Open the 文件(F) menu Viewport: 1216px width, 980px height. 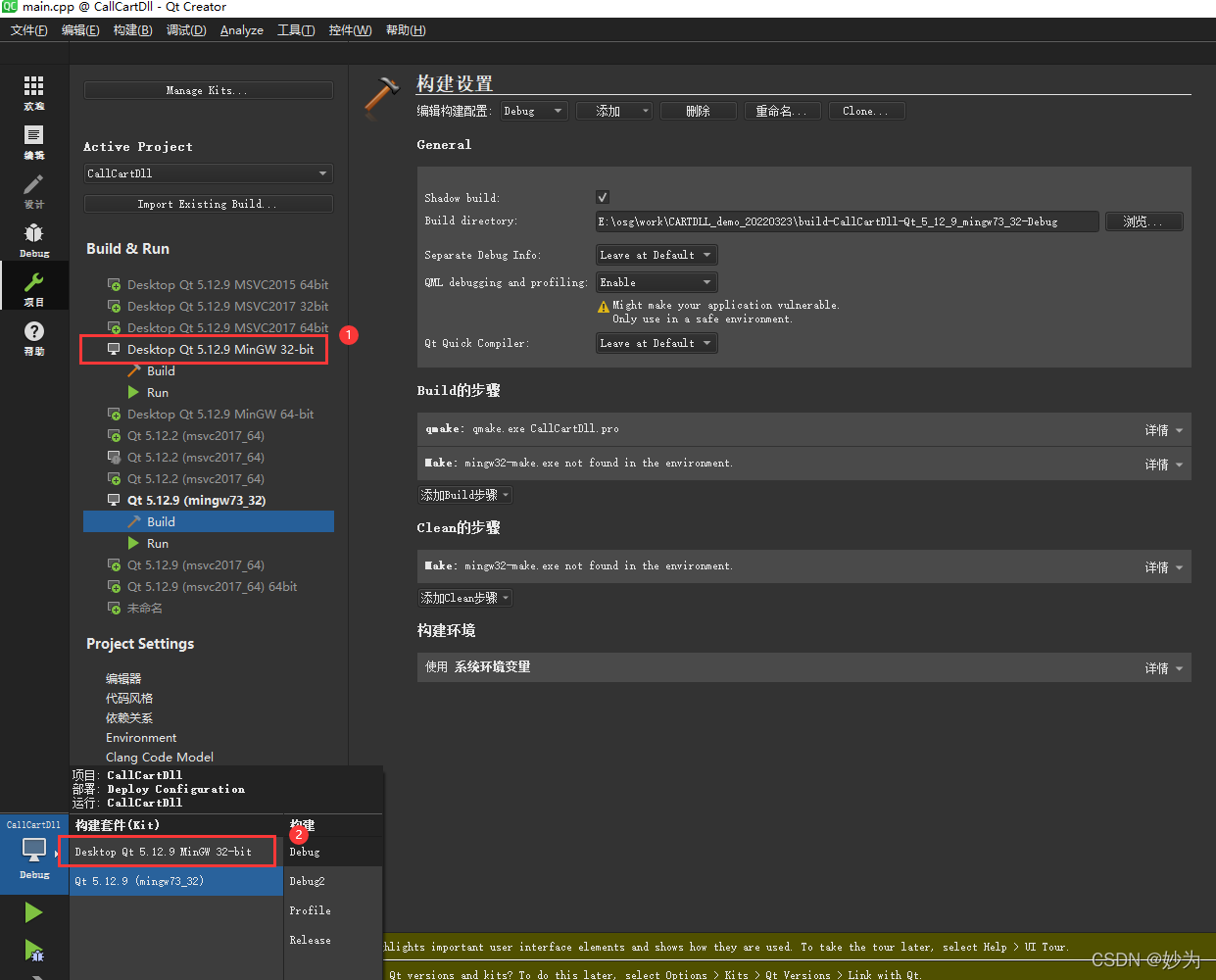click(x=29, y=30)
